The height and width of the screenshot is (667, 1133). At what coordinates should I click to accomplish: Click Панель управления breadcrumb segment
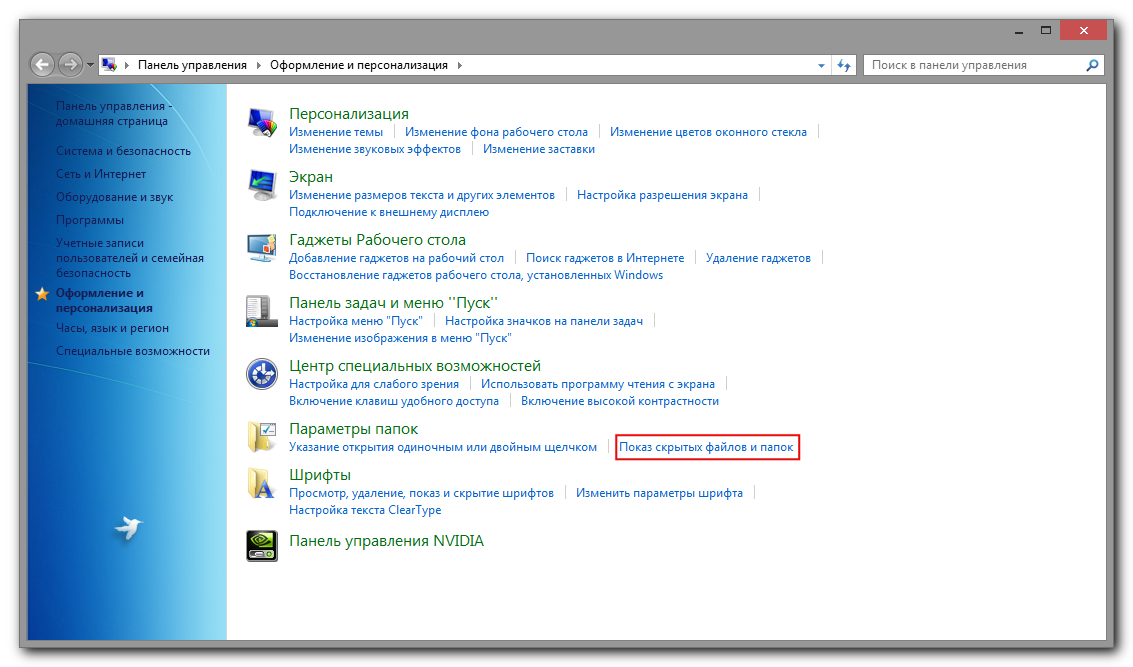(192, 65)
